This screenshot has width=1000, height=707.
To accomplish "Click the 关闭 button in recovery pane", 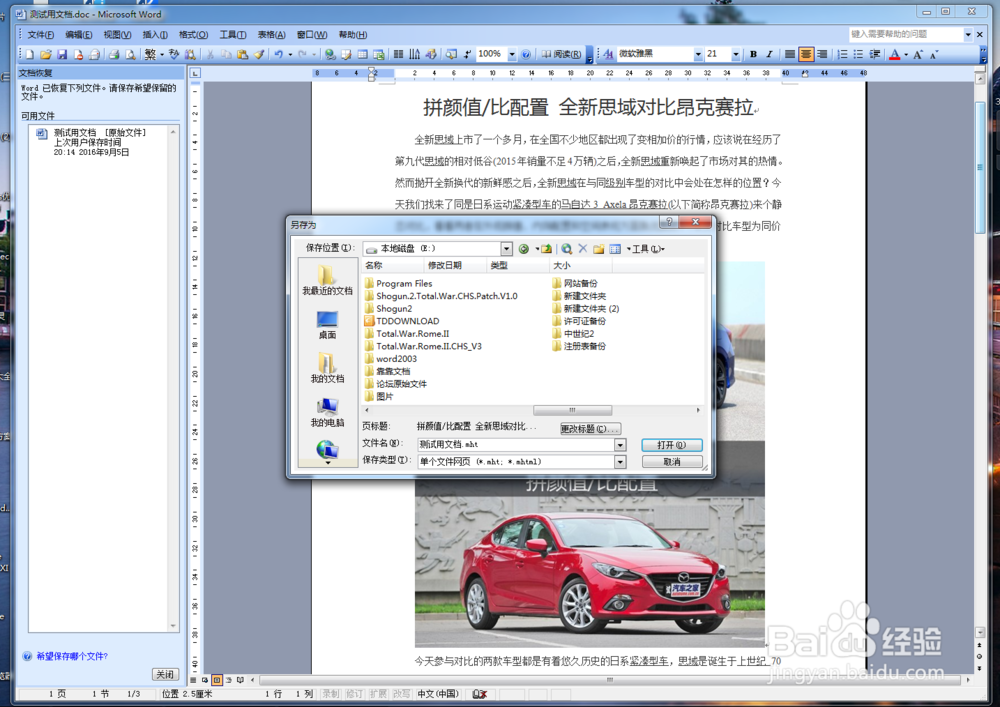I will click(165, 674).
